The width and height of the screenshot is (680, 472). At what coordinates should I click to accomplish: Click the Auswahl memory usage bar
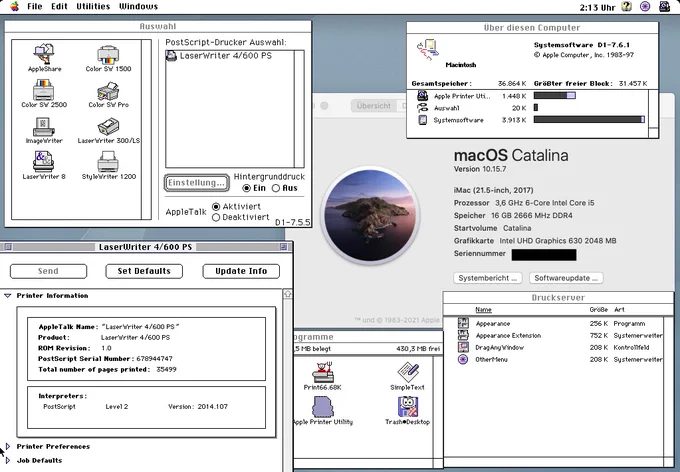click(536, 108)
